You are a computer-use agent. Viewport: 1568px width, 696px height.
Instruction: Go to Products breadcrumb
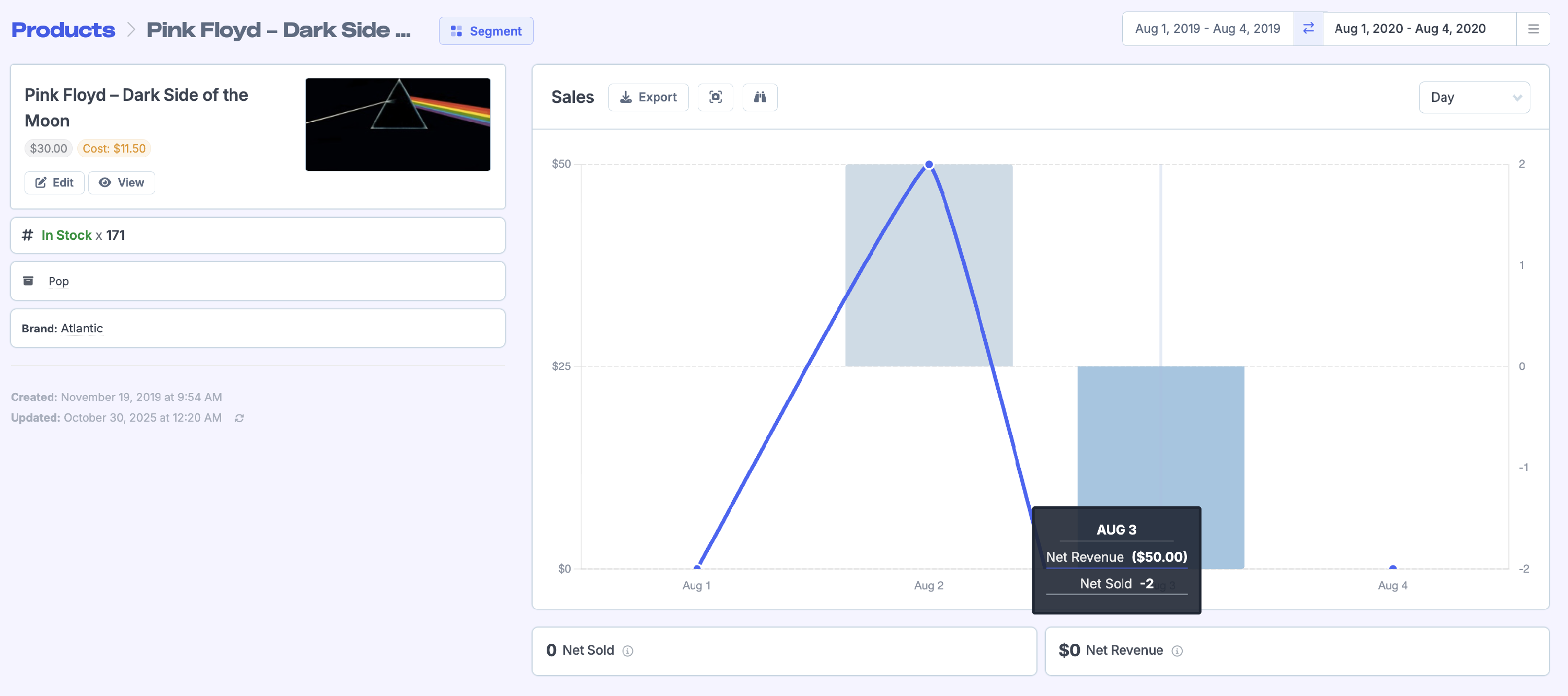pos(63,30)
